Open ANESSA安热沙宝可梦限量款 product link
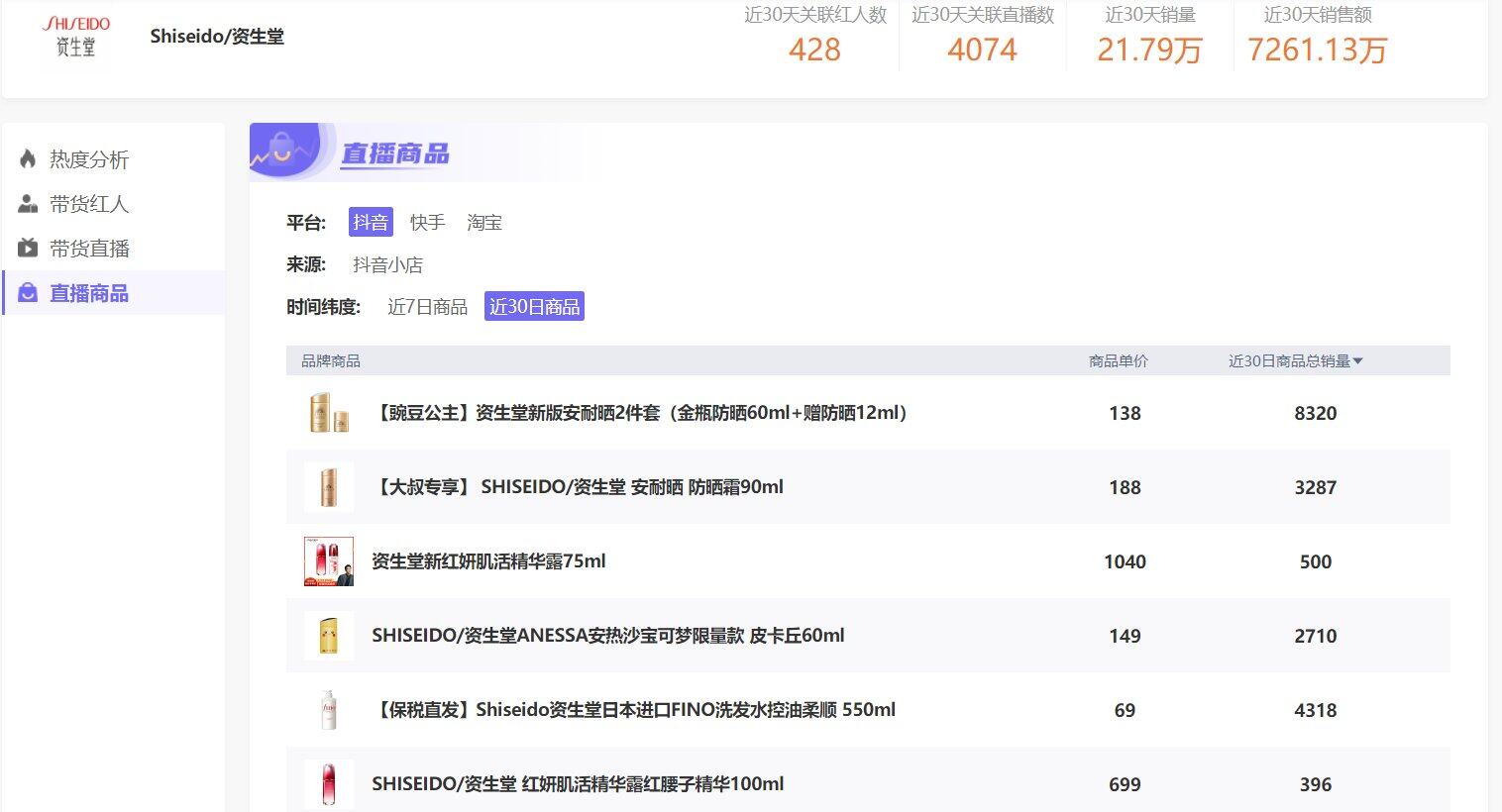This screenshot has width=1502, height=812. point(608,636)
